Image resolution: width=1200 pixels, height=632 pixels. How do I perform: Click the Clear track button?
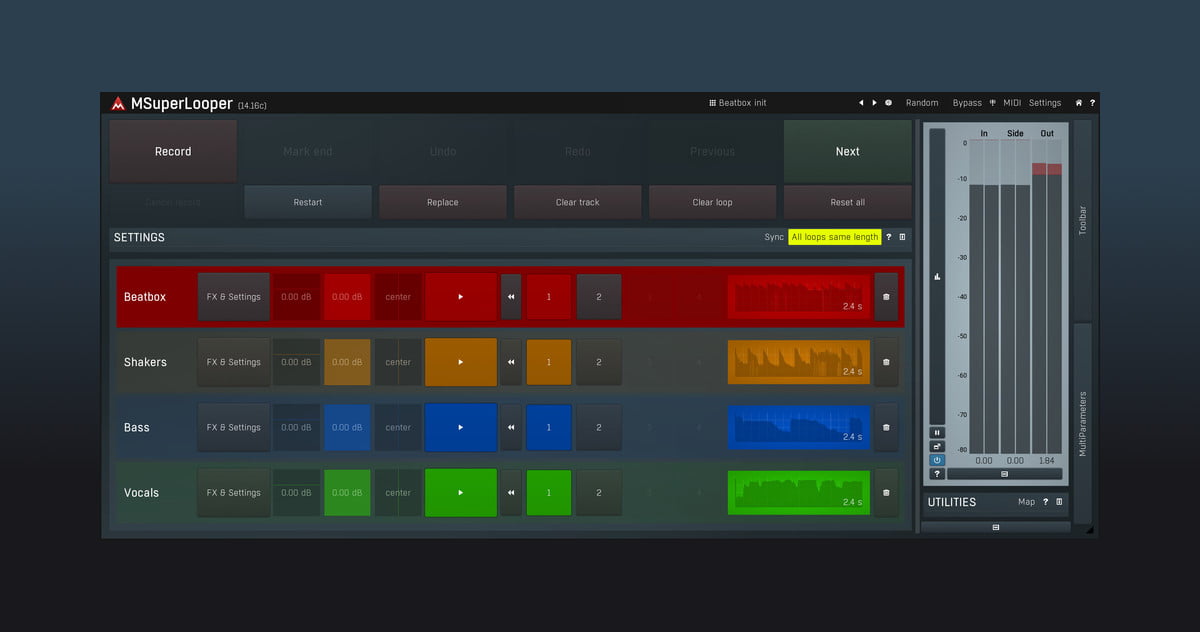[577, 202]
